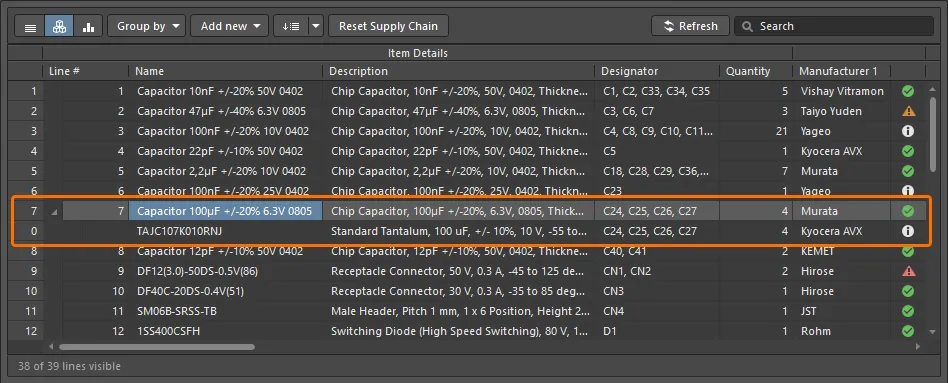Open dropdown arrow next to sort button
948x383 pixels.
[x=317, y=27]
